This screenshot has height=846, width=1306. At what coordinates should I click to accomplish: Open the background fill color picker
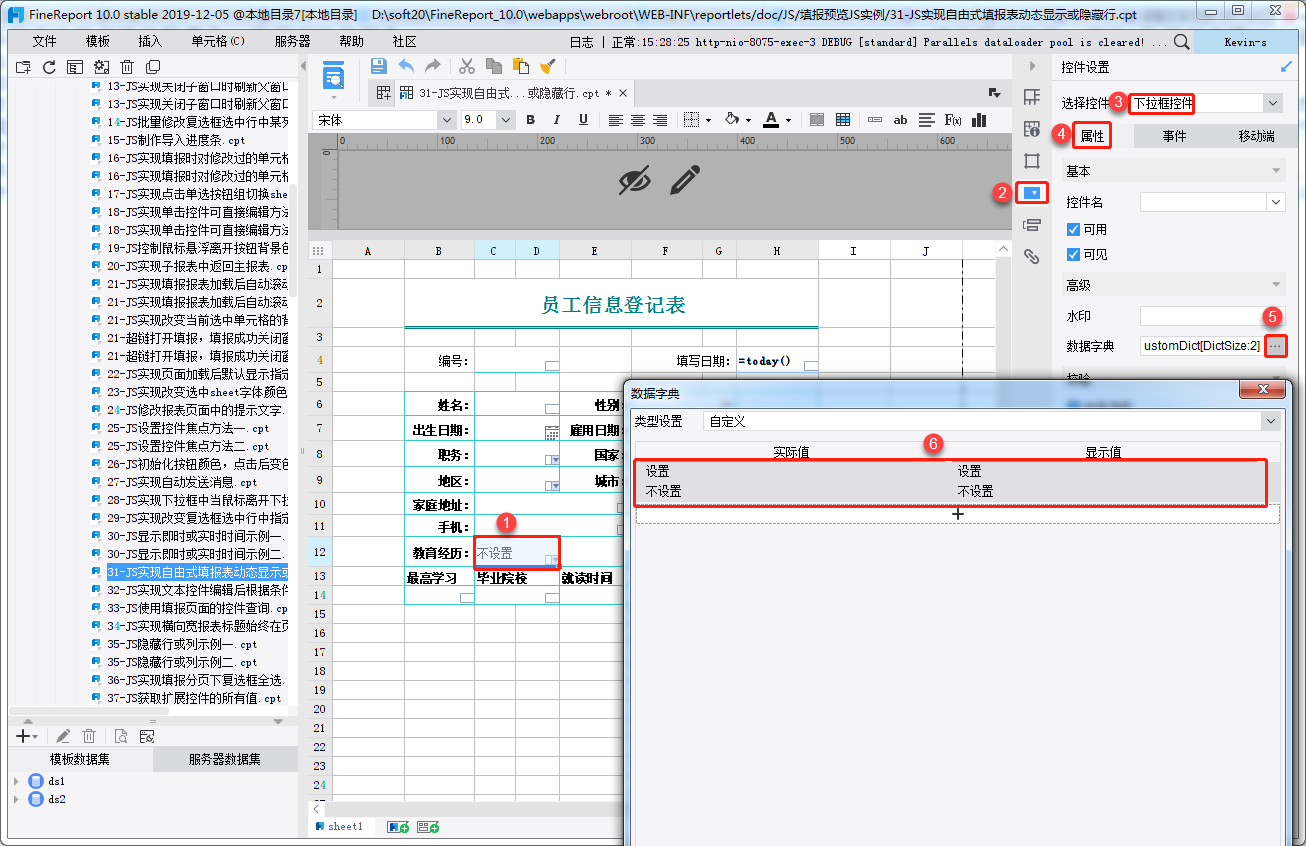pyautogui.click(x=734, y=120)
